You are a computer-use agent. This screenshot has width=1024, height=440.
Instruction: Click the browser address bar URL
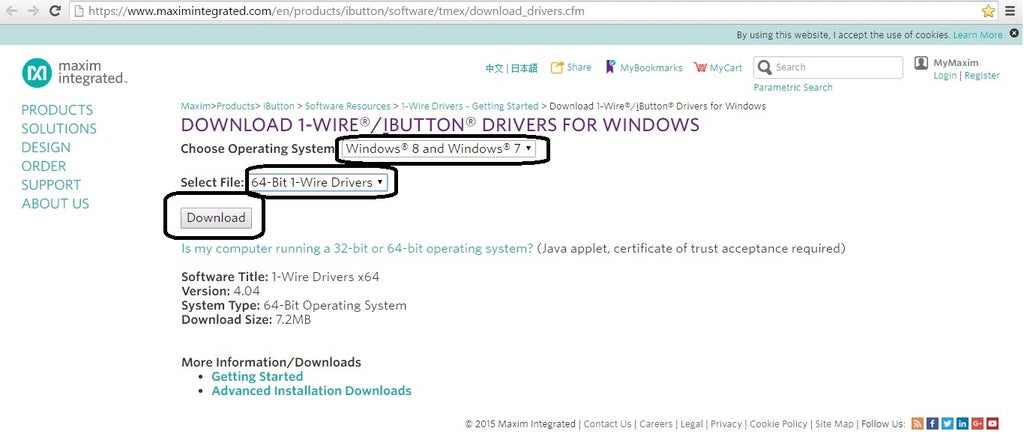[x=336, y=11]
